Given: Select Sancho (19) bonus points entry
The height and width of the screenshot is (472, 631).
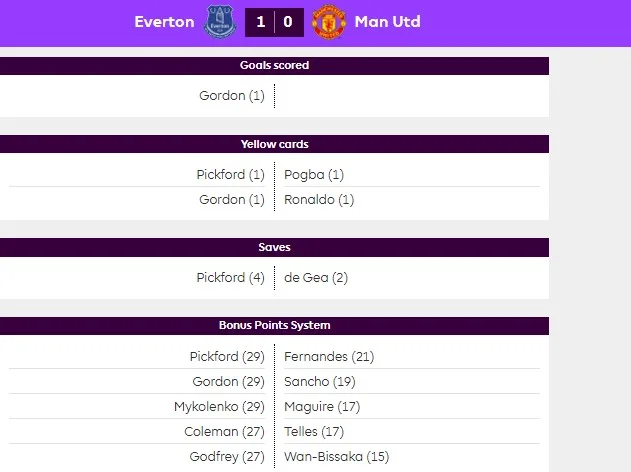Looking at the screenshot, I should tap(320, 381).
